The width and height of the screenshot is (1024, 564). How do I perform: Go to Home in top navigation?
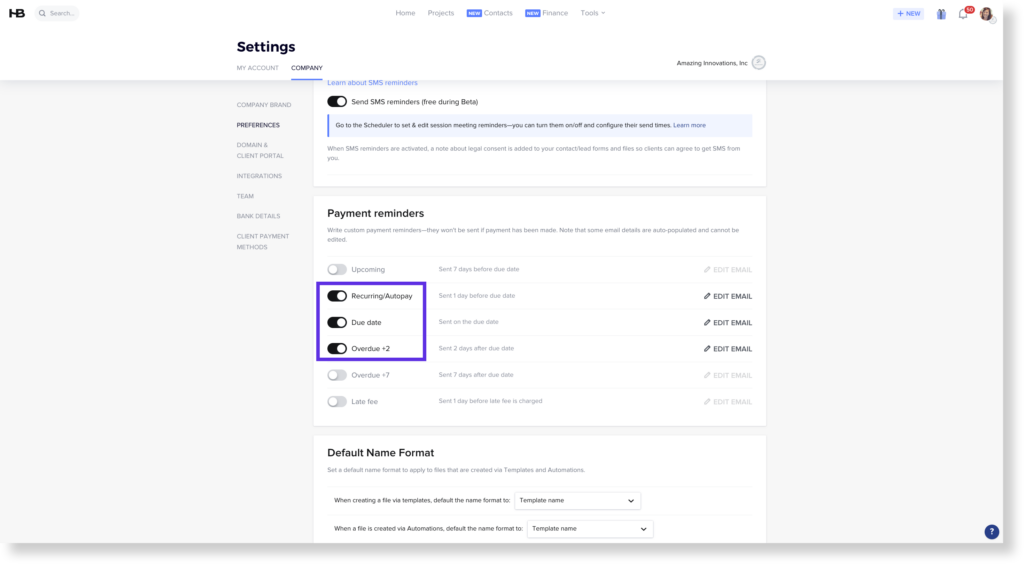pos(405,13)
